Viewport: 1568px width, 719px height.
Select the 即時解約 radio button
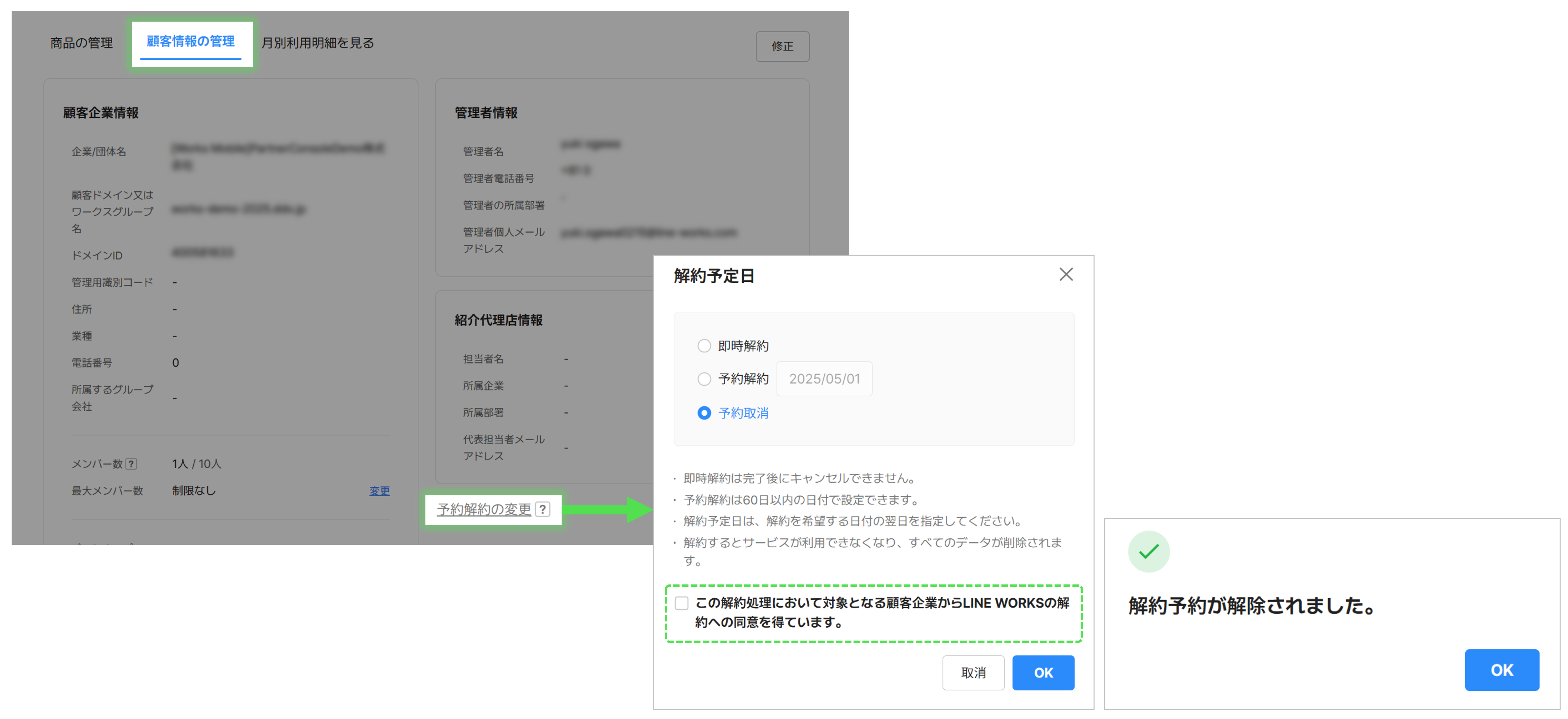(704, 346)
